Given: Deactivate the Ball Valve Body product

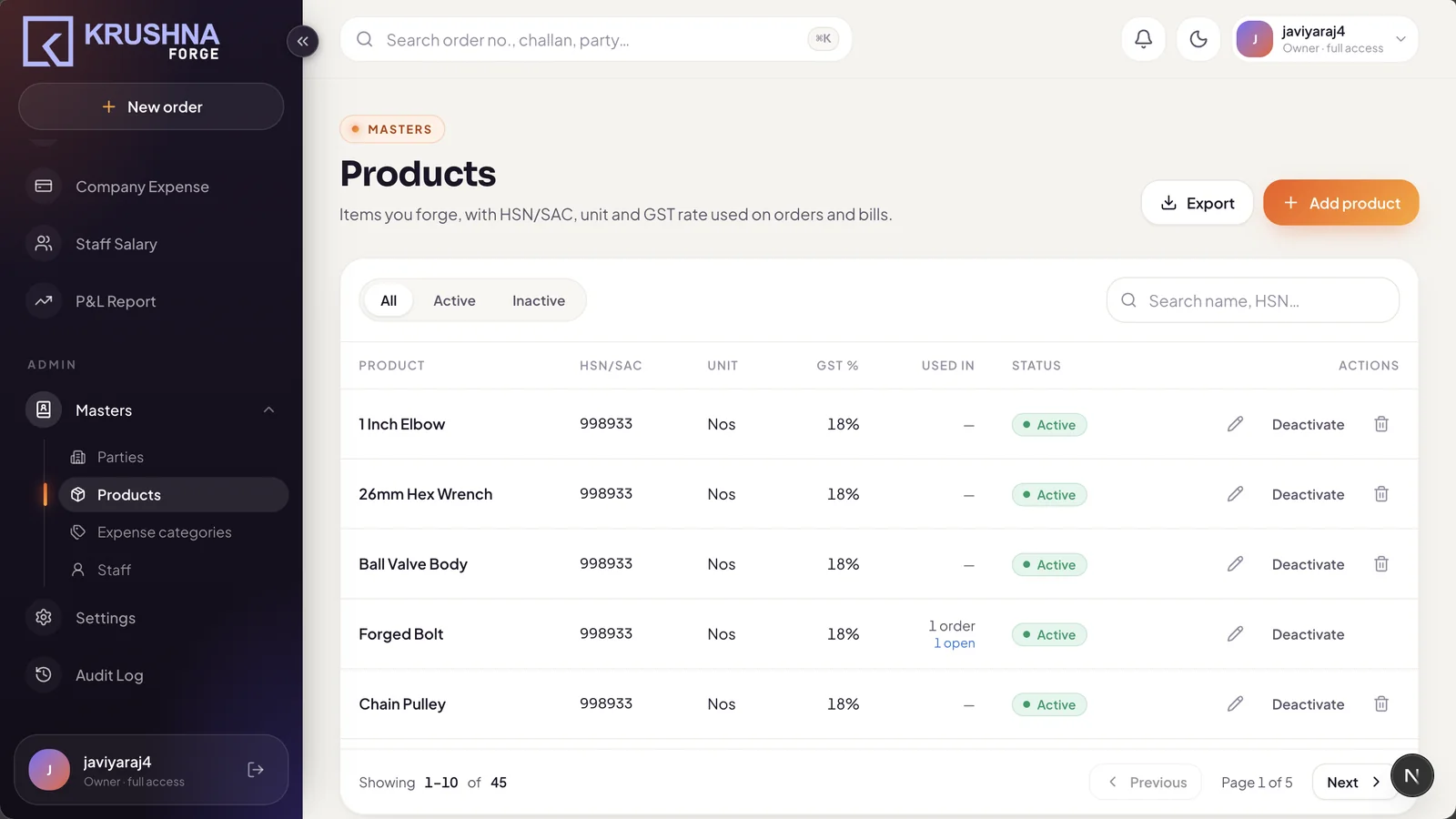Looking at the screenshot, I should click(x=1308, y=564).
